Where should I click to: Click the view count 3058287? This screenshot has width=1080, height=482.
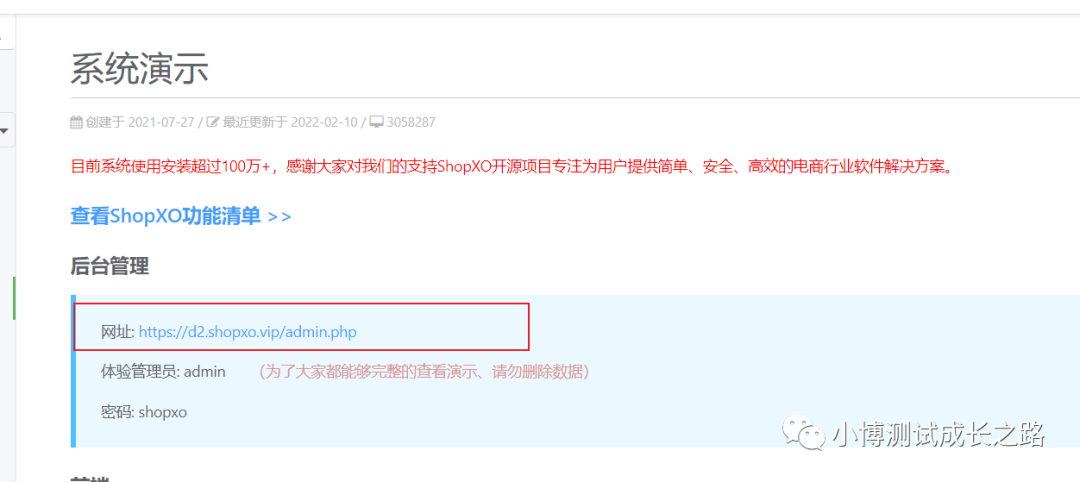(411, 123)
